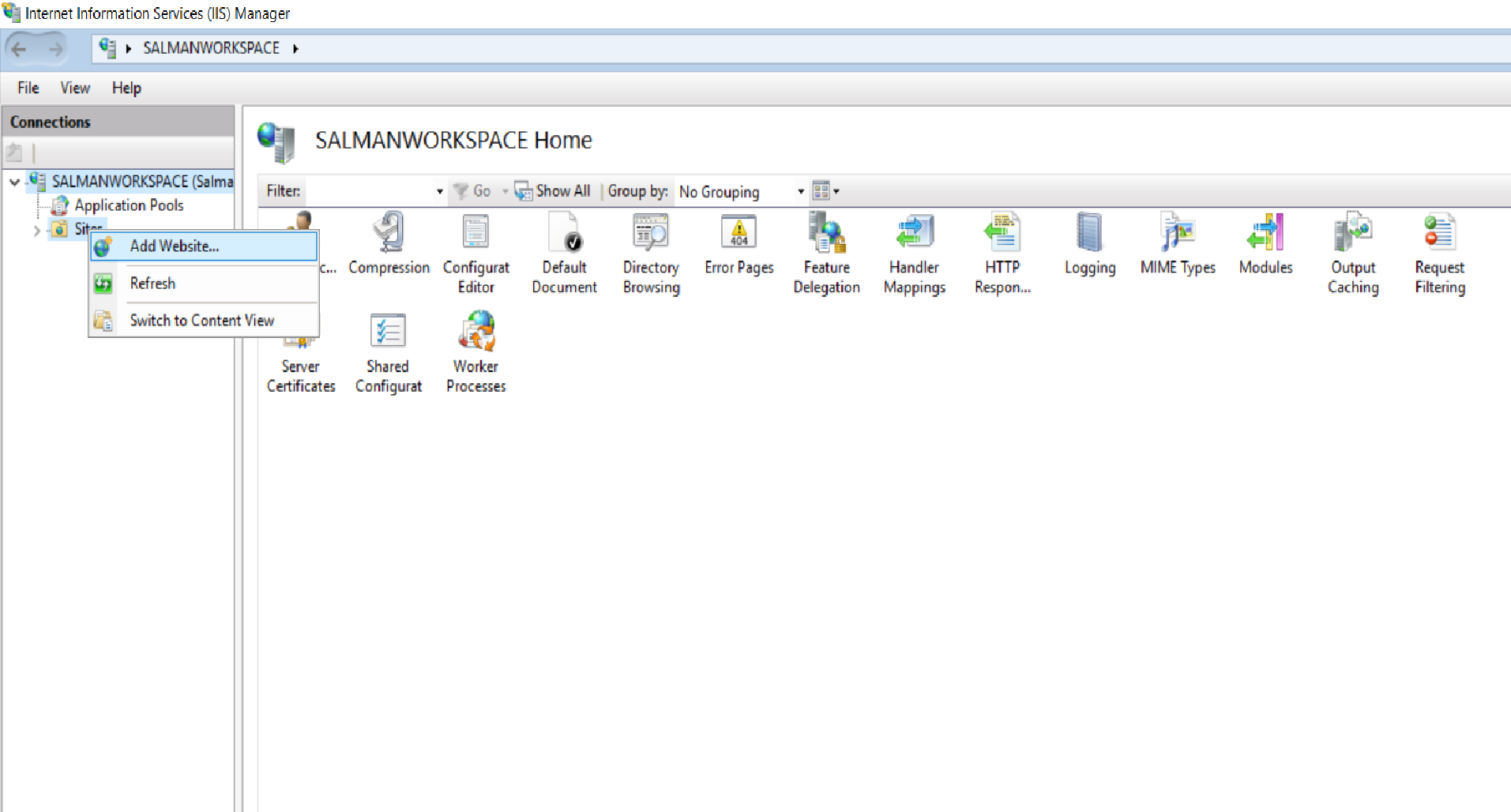The height and width of the screenshot is (812, 1511).
Task: Collapse the SALMANWORKSPACE server node
Action: (x=14, y=182)
